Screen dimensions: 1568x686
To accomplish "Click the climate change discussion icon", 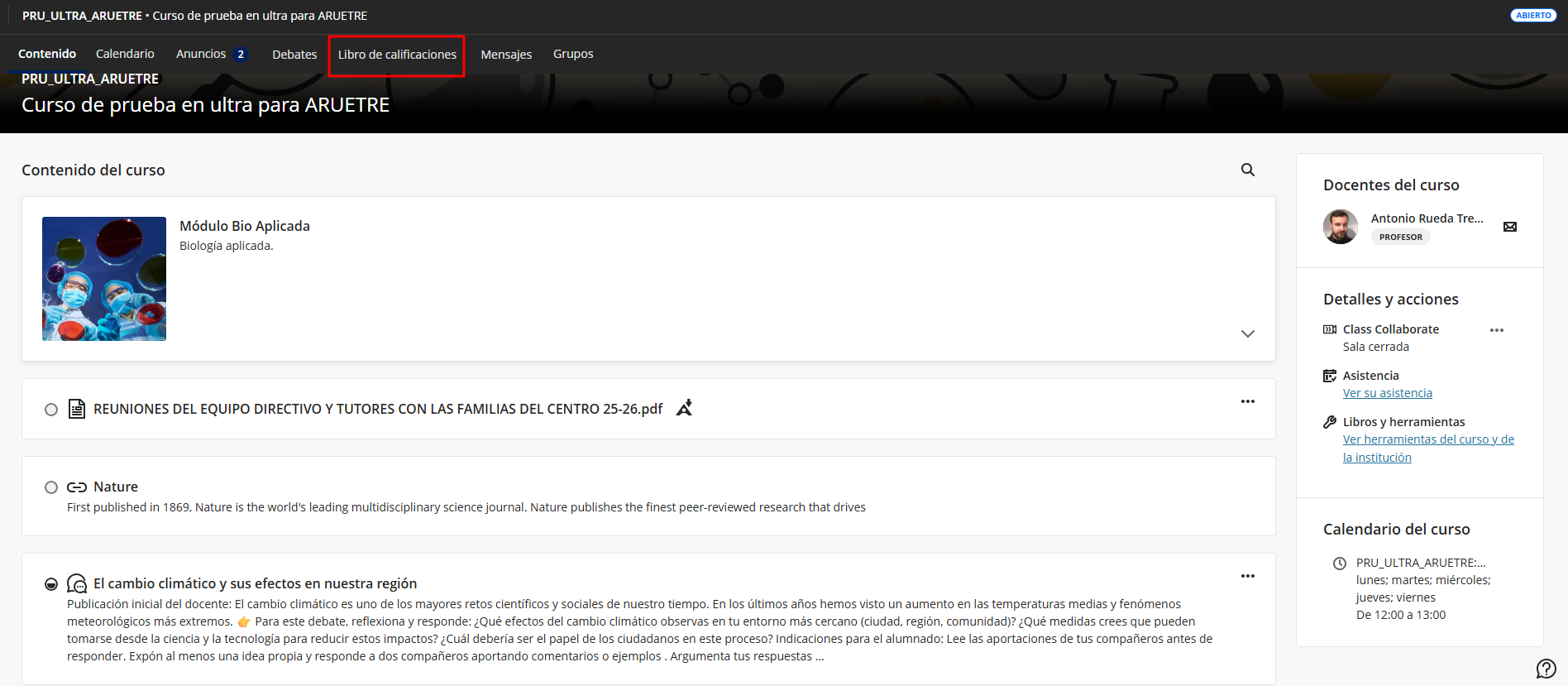I will pyautogui.click(x=77, y=584).
